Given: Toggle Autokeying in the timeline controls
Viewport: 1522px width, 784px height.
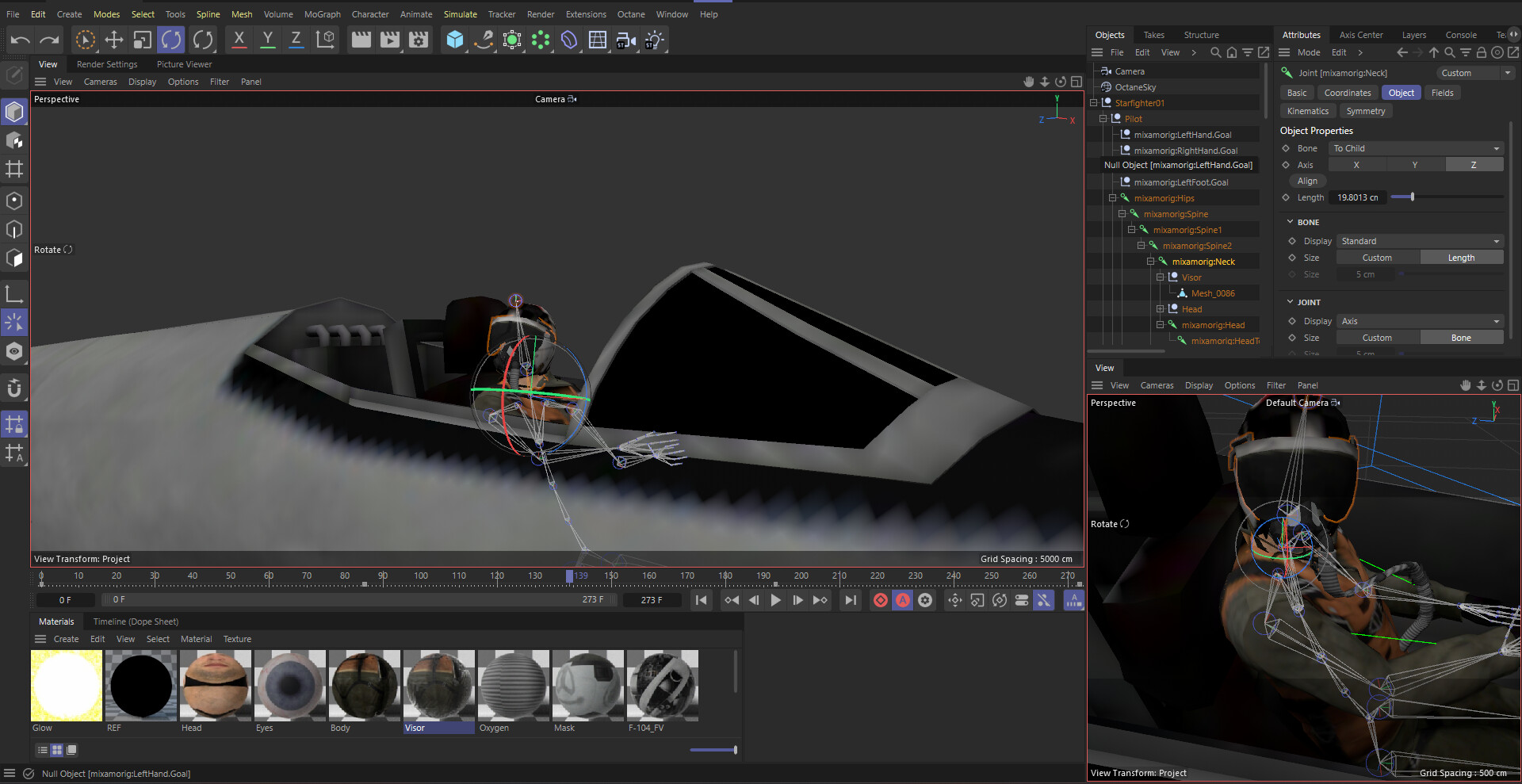Looking at the screenshot, I should [x=902, y=600].
